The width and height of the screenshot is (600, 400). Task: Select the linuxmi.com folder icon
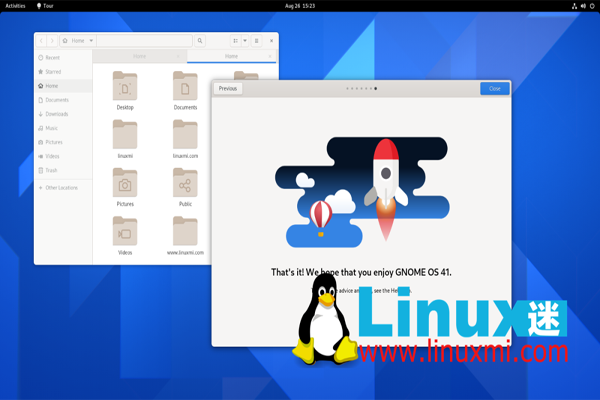coord(185,134)
